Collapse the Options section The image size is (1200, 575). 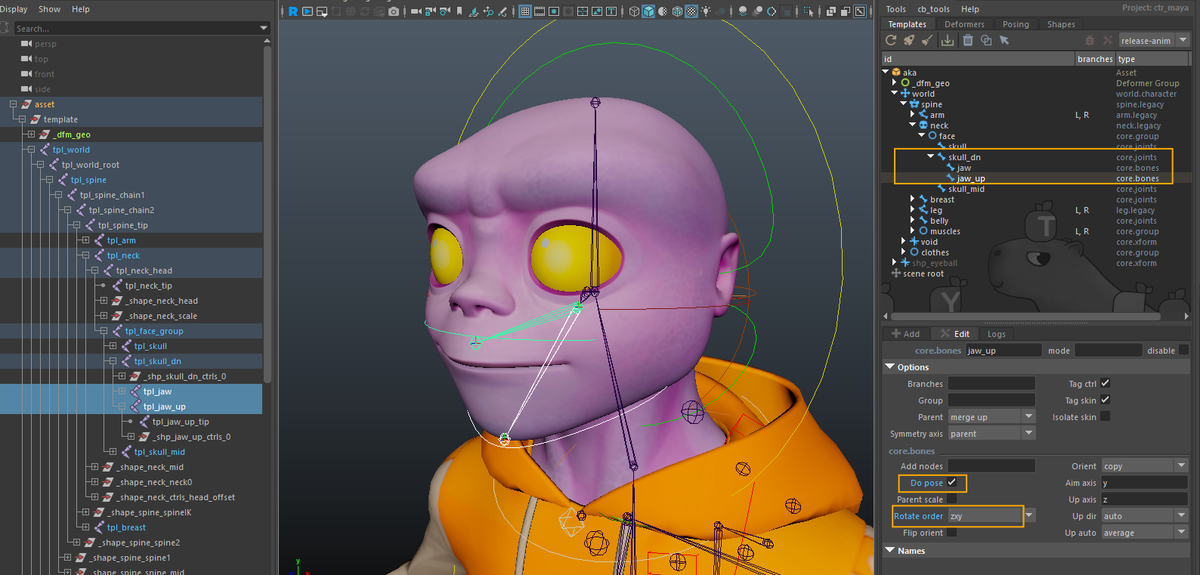[890, 367]
